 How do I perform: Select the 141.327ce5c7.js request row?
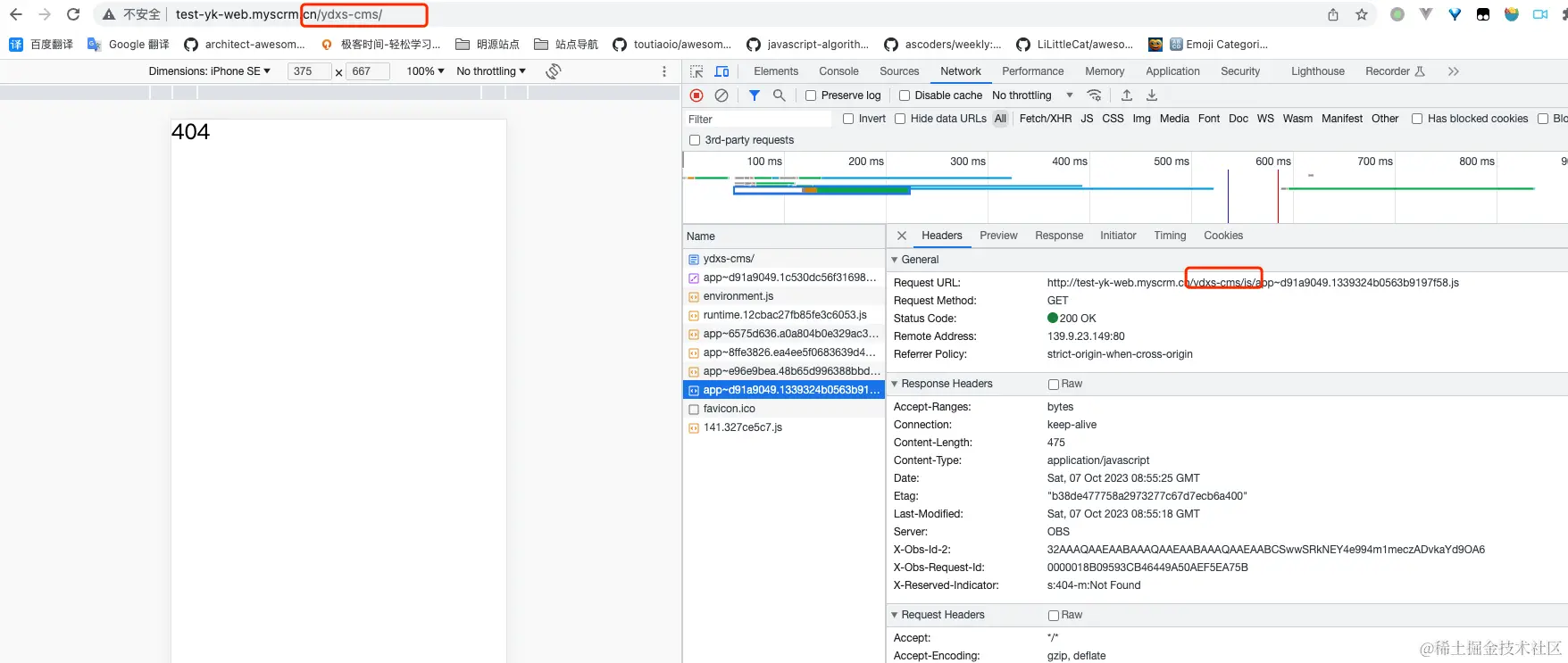(784, 427)
